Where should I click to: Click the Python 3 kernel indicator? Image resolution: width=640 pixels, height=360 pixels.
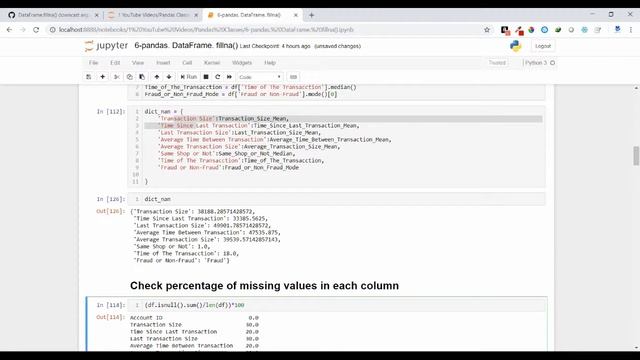539,63
